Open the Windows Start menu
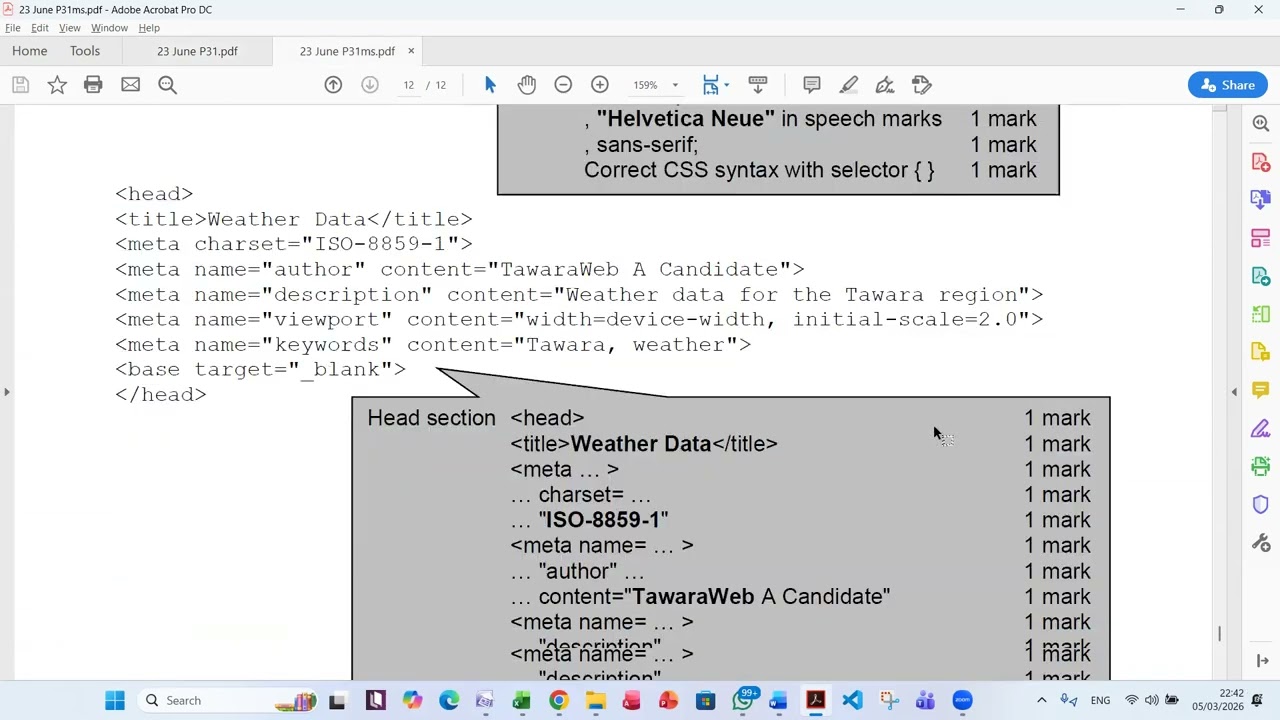Screen dimensions: 1280x720 [115, 701]
